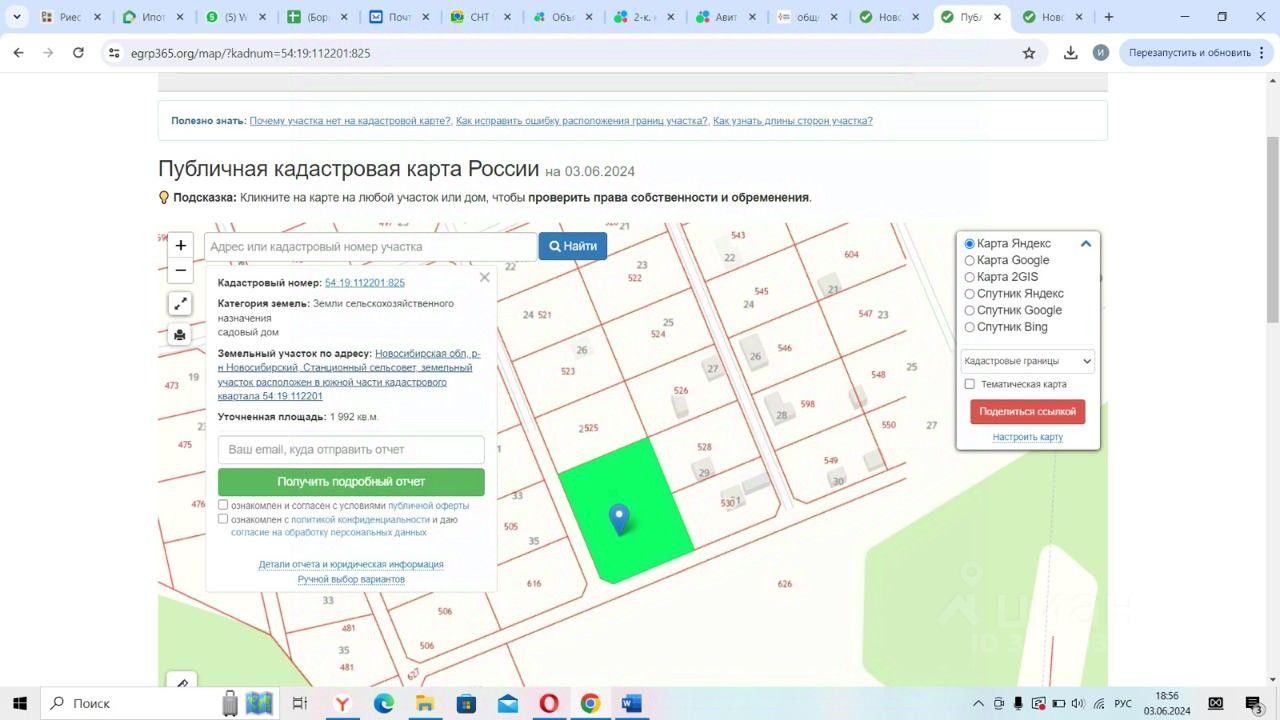Click the Найти search button
The width and height of the screenshot is (1280, 720).
[x=573, y=246]
